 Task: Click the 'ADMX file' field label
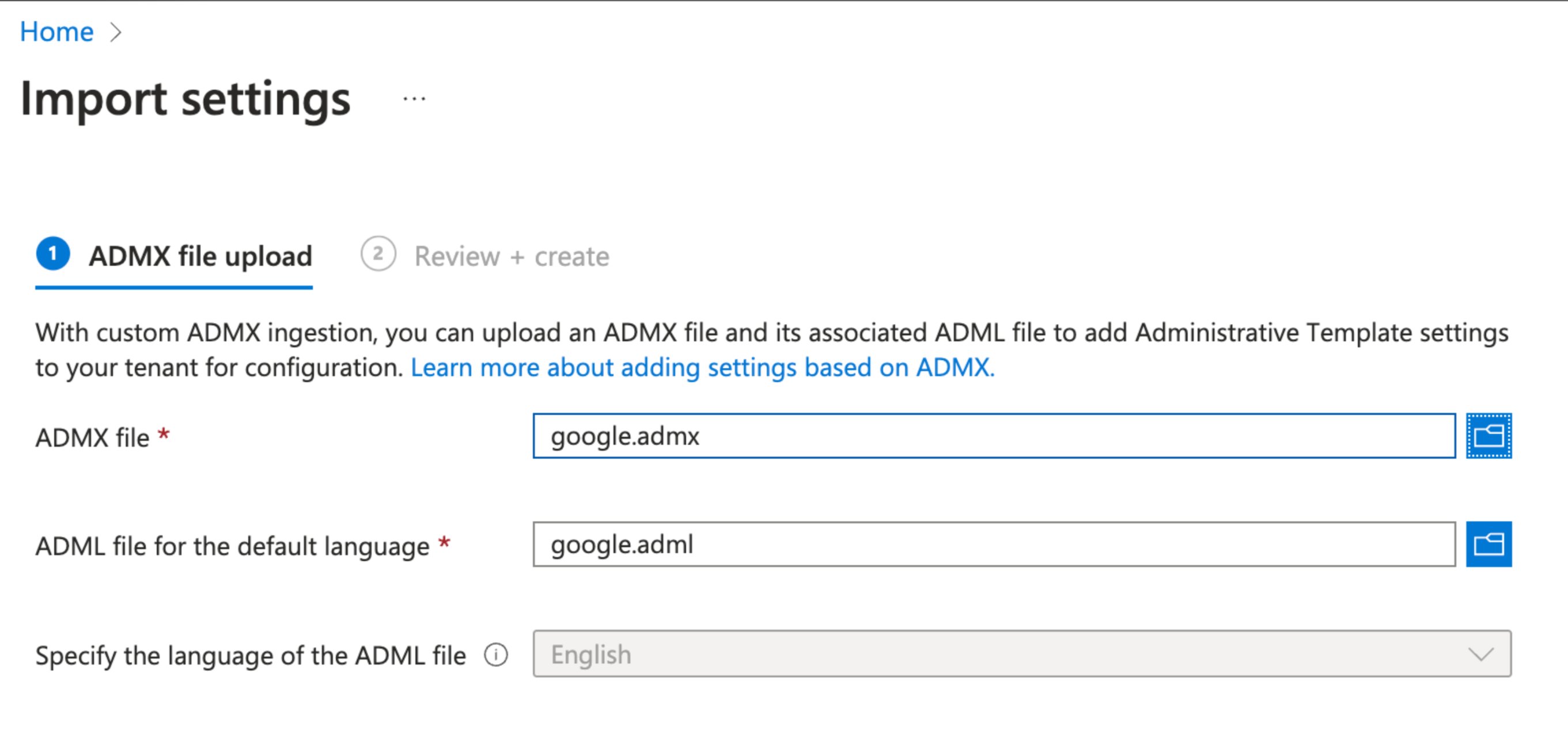tap(92, 438)
